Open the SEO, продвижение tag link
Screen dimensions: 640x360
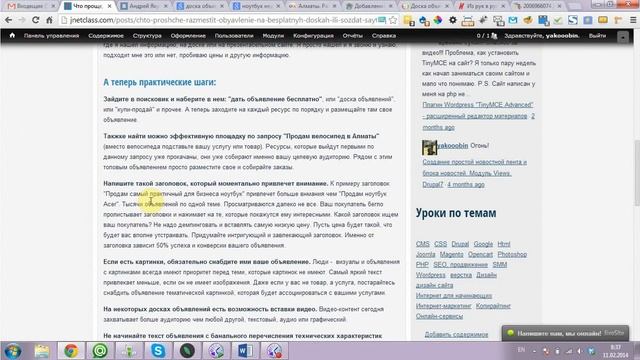coord(460,264)
